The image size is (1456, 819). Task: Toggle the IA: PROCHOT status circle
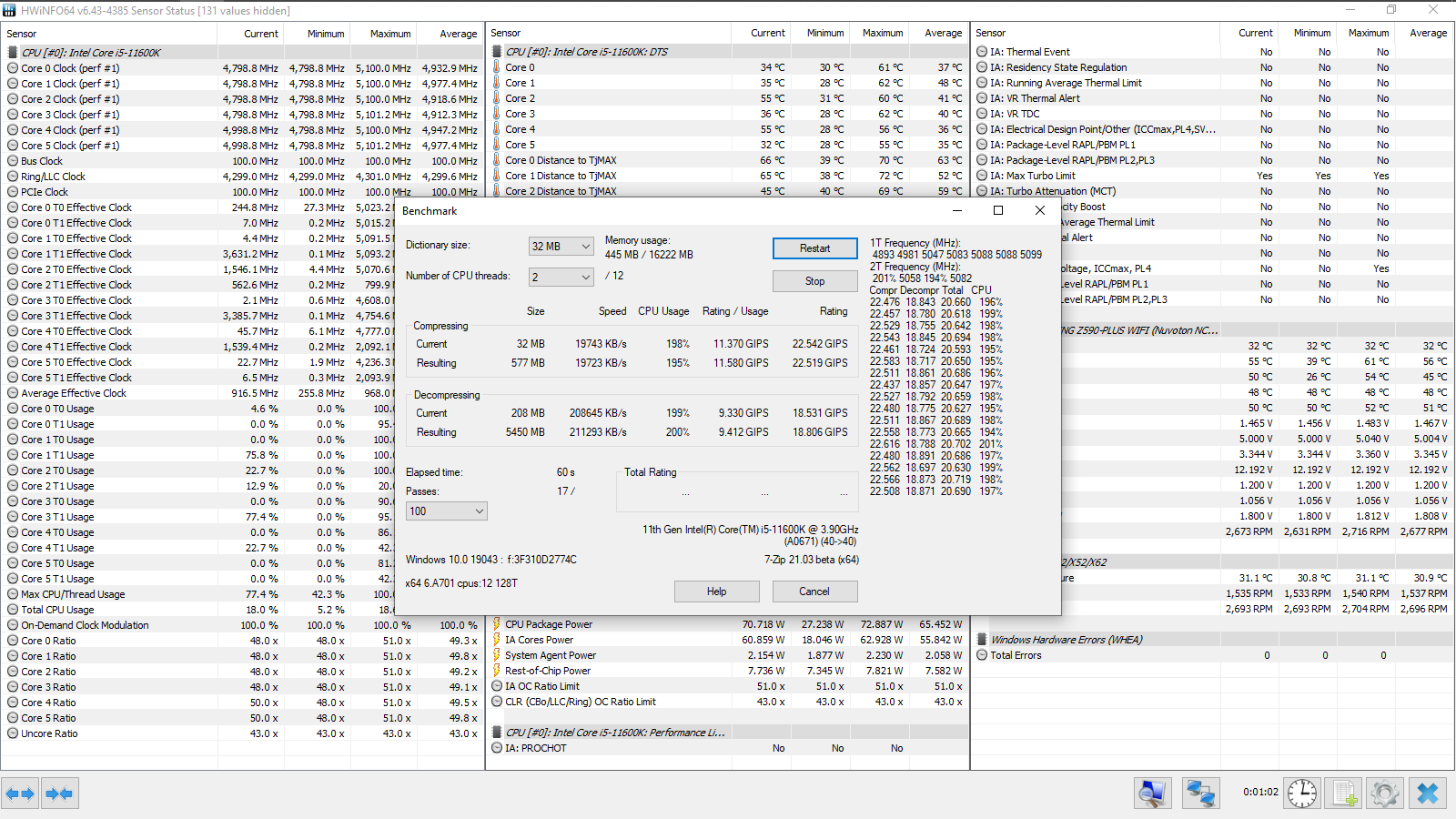point(497,748)
